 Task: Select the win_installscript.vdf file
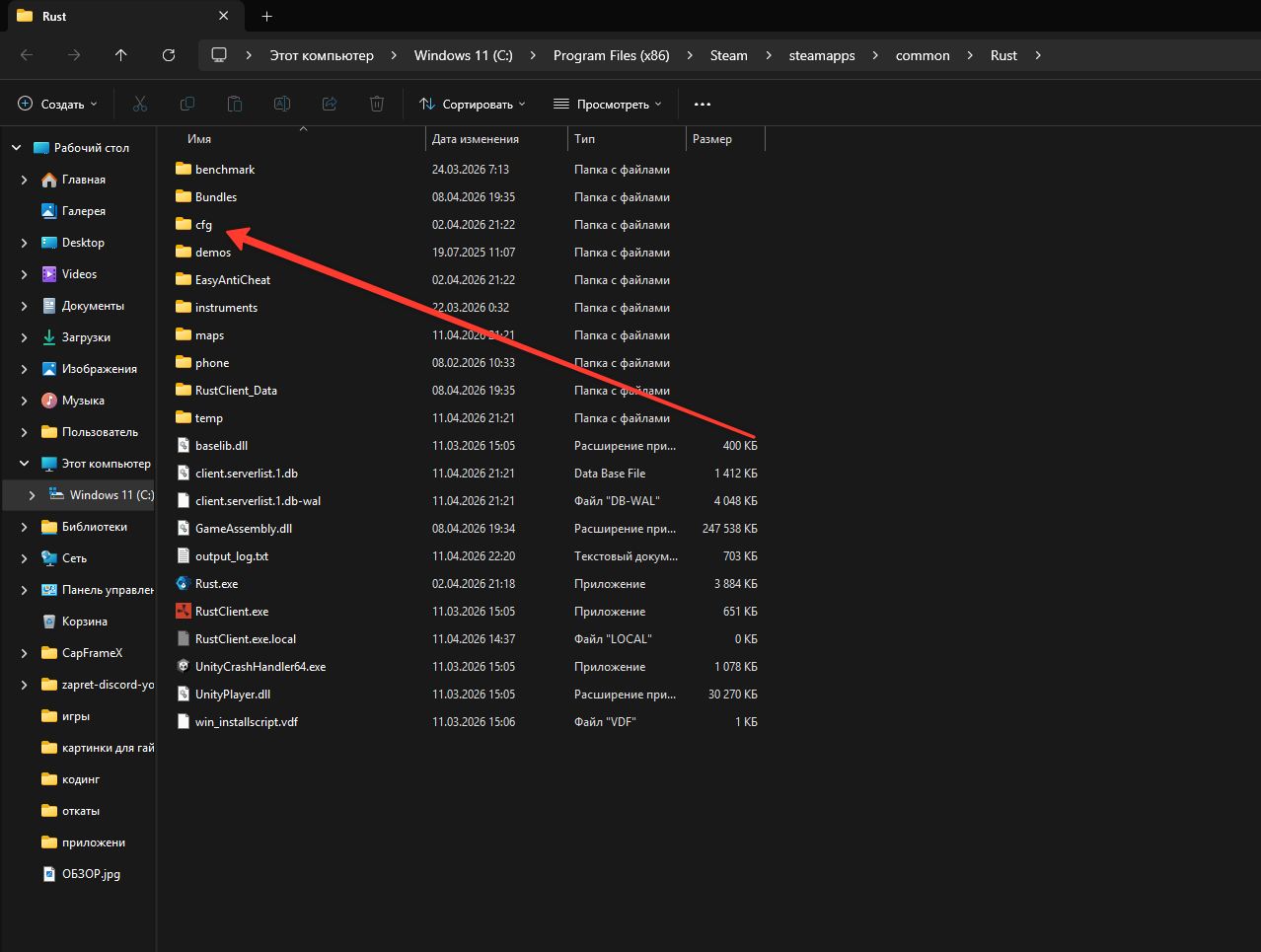tap(466, 722)
